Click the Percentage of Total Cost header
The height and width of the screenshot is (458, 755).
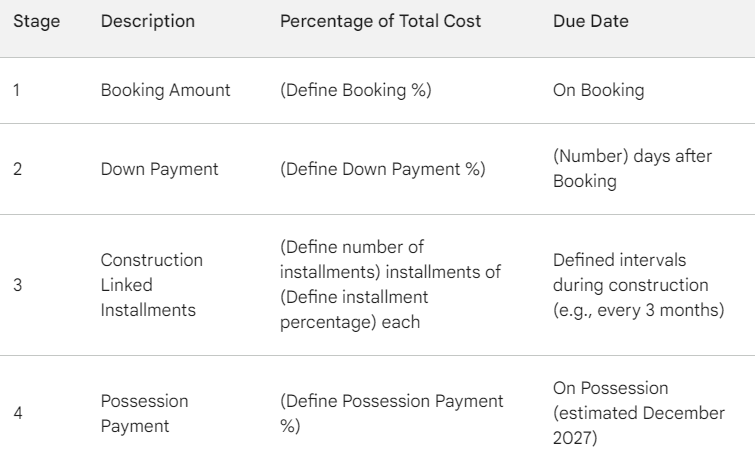click(x=380, y=21)
